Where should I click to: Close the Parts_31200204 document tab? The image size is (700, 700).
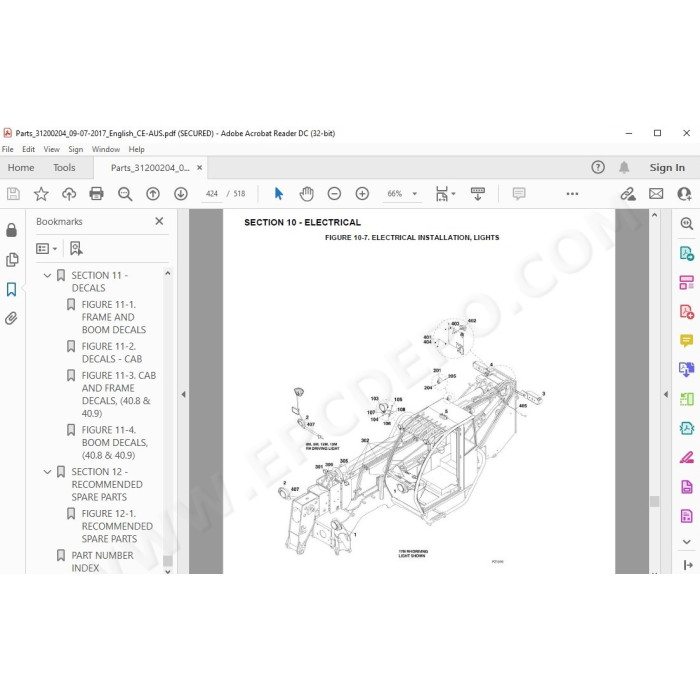200,167
